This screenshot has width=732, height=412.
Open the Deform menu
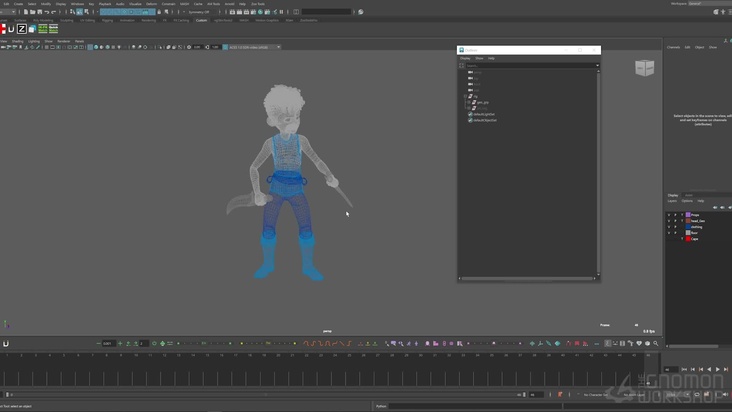pos(151,4)
